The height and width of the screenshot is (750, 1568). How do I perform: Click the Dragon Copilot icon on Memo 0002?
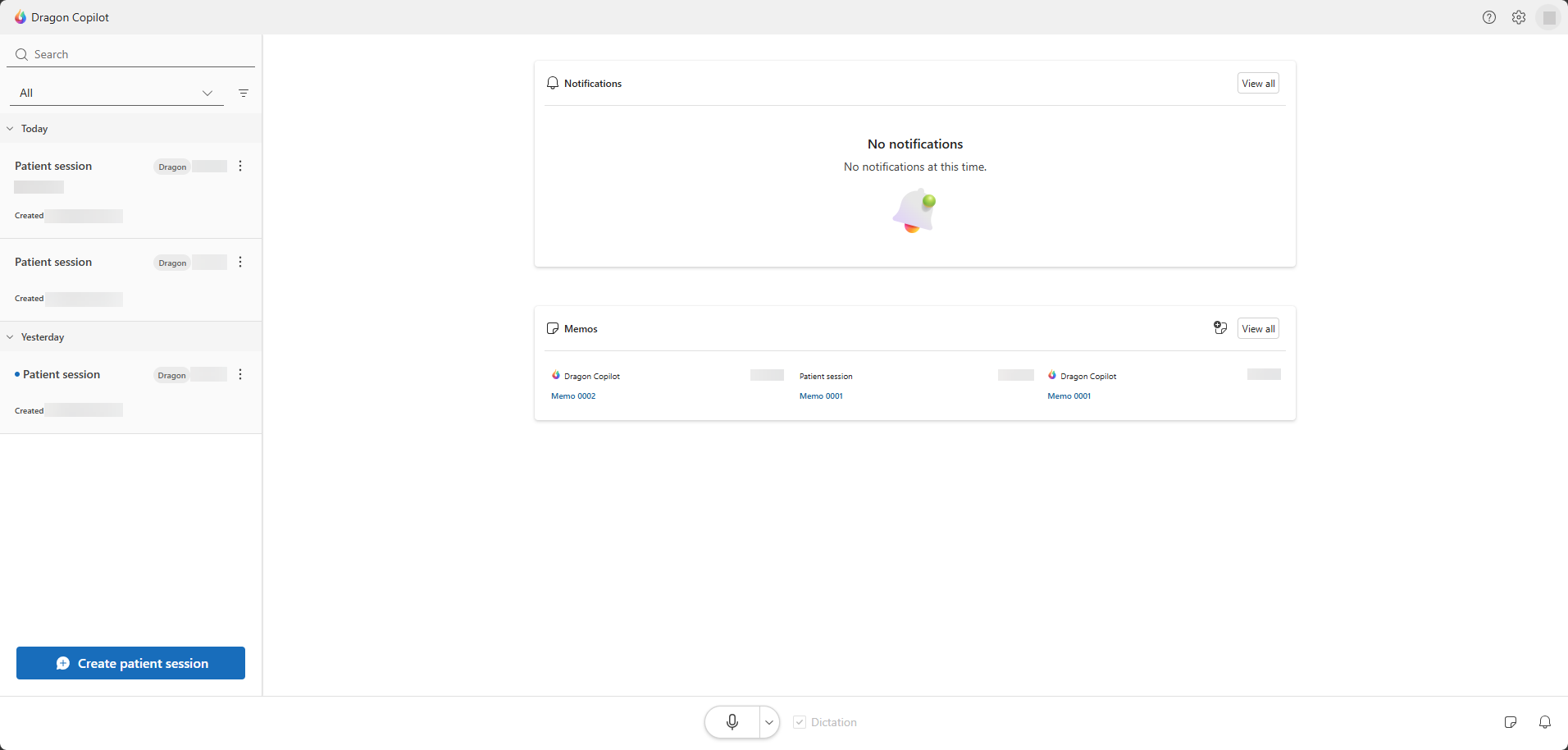556,375
